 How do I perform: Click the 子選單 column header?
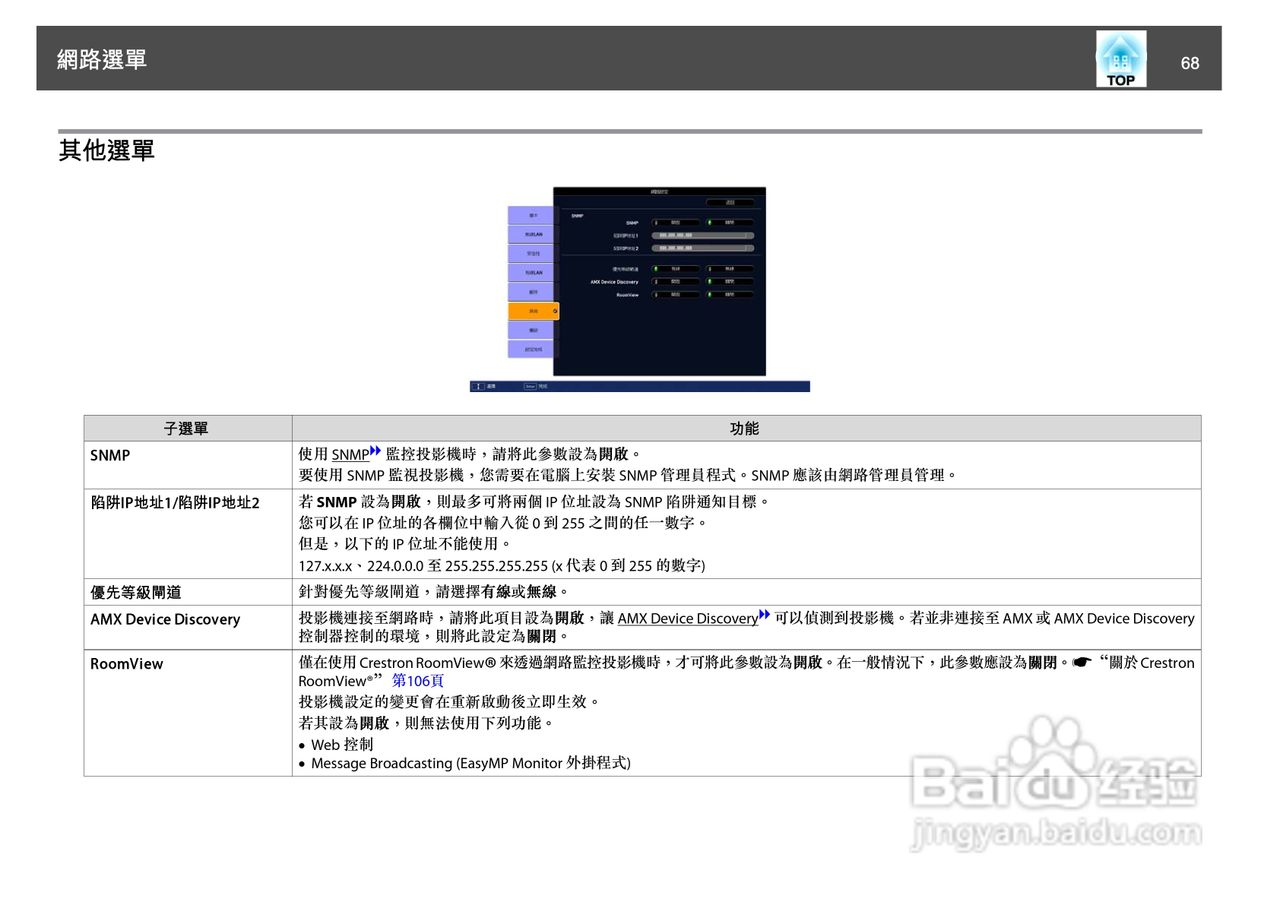pos(187,428)
